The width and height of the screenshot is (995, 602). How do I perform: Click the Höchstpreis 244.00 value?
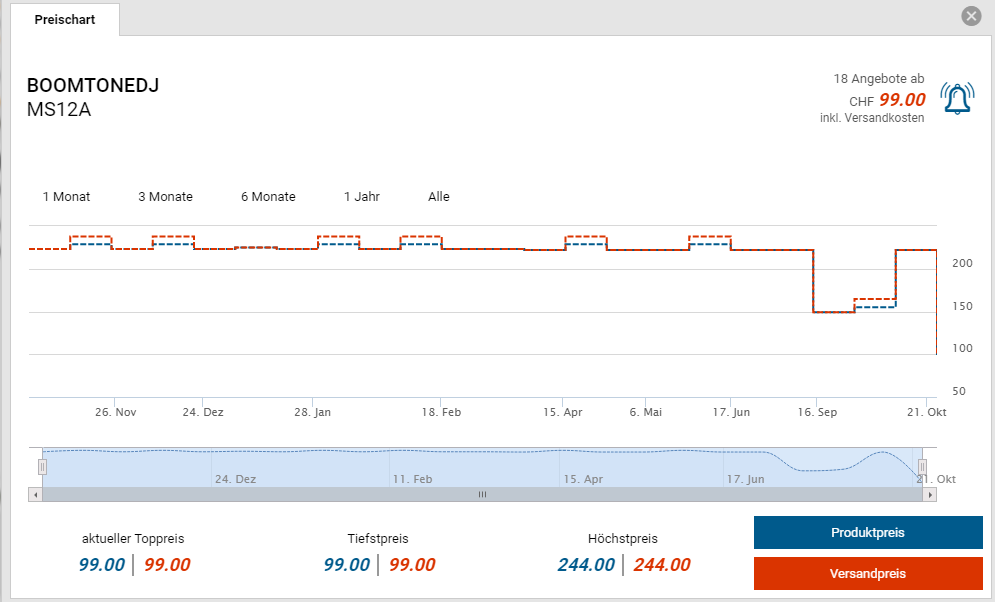(585, 565)
